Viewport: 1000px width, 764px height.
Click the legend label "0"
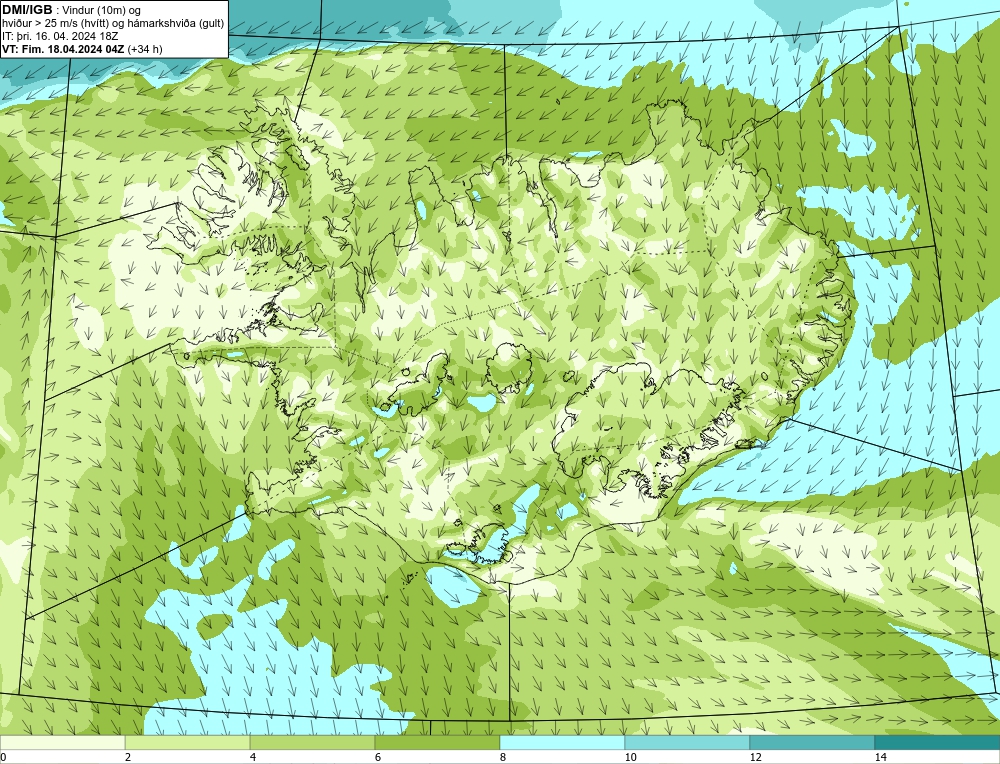click(x=3, y=757)
